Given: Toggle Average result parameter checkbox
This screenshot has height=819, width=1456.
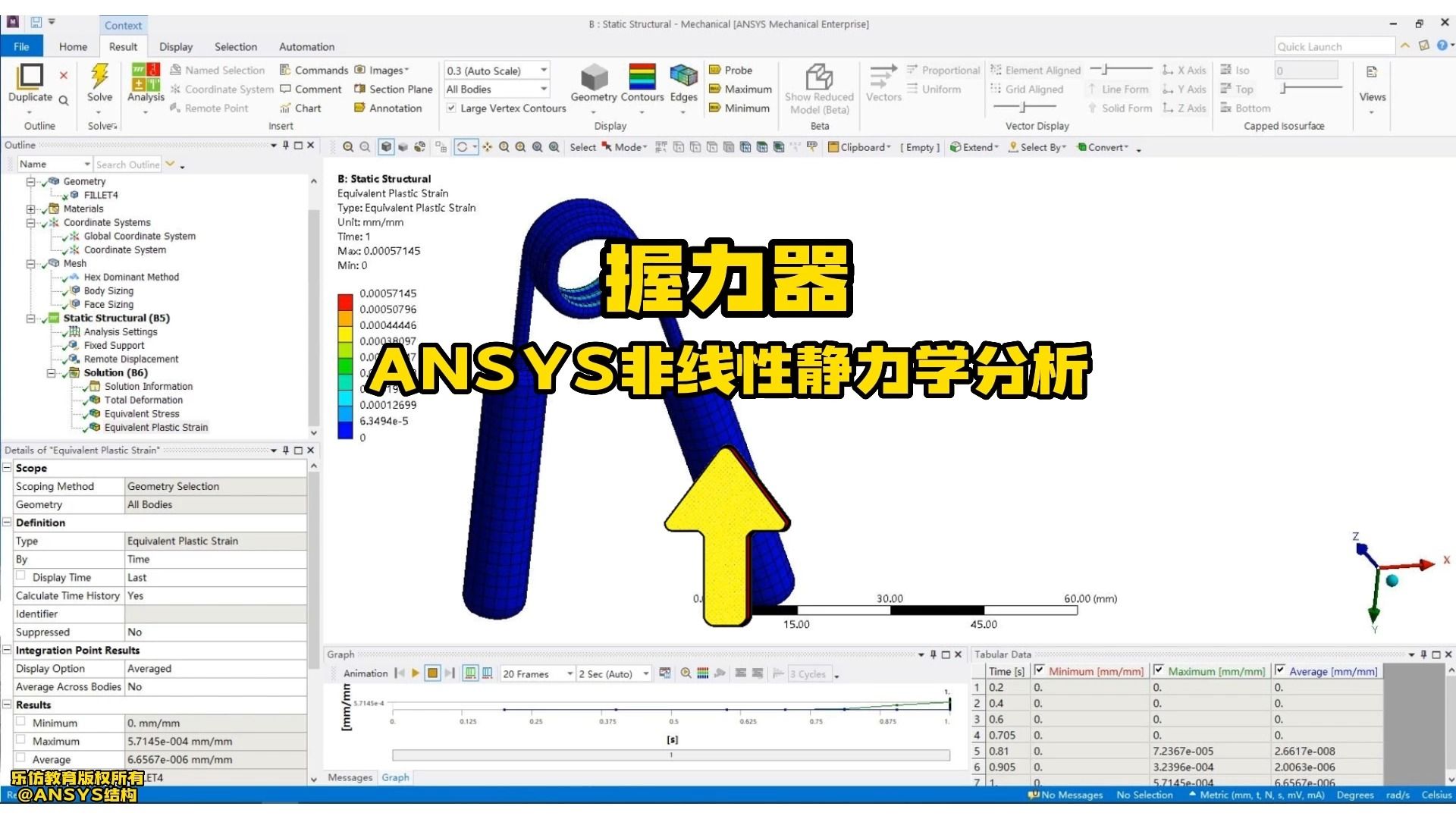Looking at the screenshot, I should pyautogui.click(x=20, y=758).
